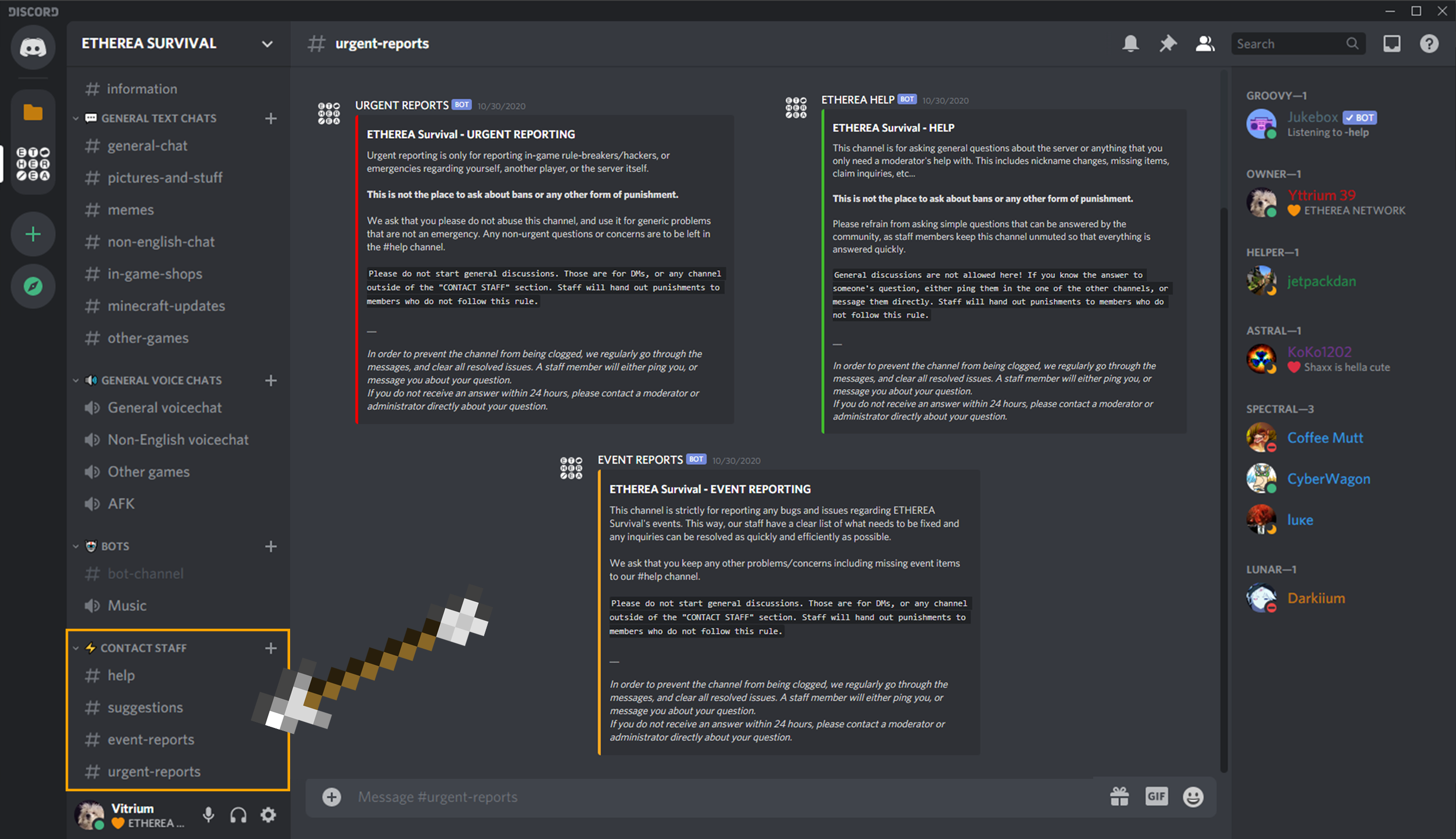This screenshot has width=1456, height=839.
Task: Open the orange server folder icon
Action: [x=33, y=112]
